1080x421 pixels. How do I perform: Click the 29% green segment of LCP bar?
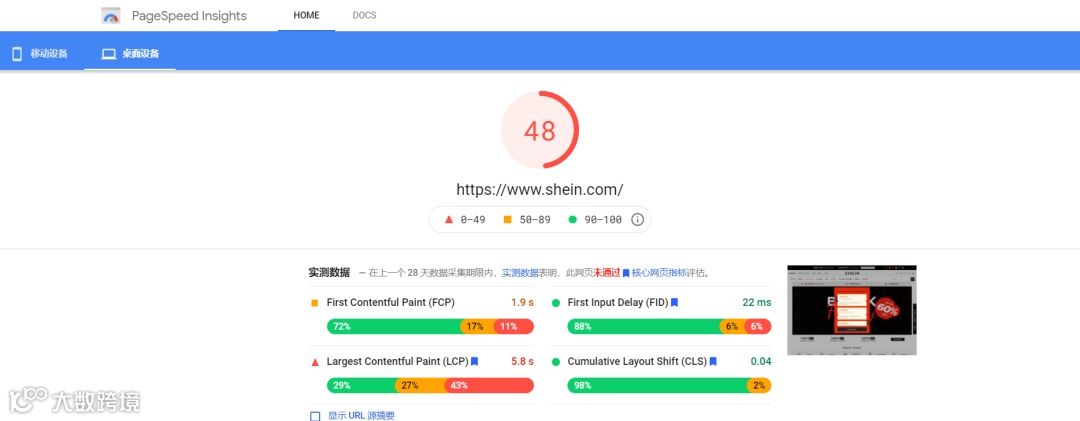[x=360, y=385]
